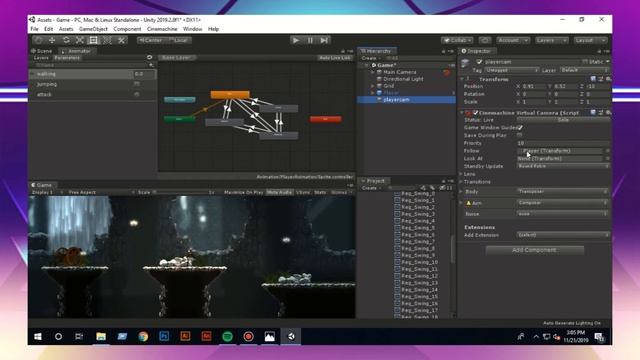Expand the Grid object in Hierarchy

coord(372,86)
